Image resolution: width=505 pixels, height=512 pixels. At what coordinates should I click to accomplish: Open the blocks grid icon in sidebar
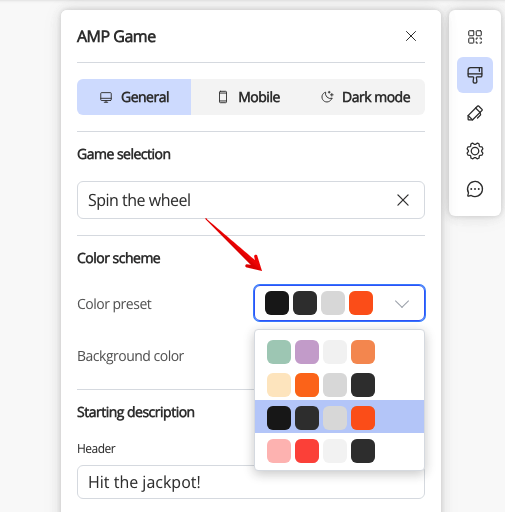(x=475, y=37)
